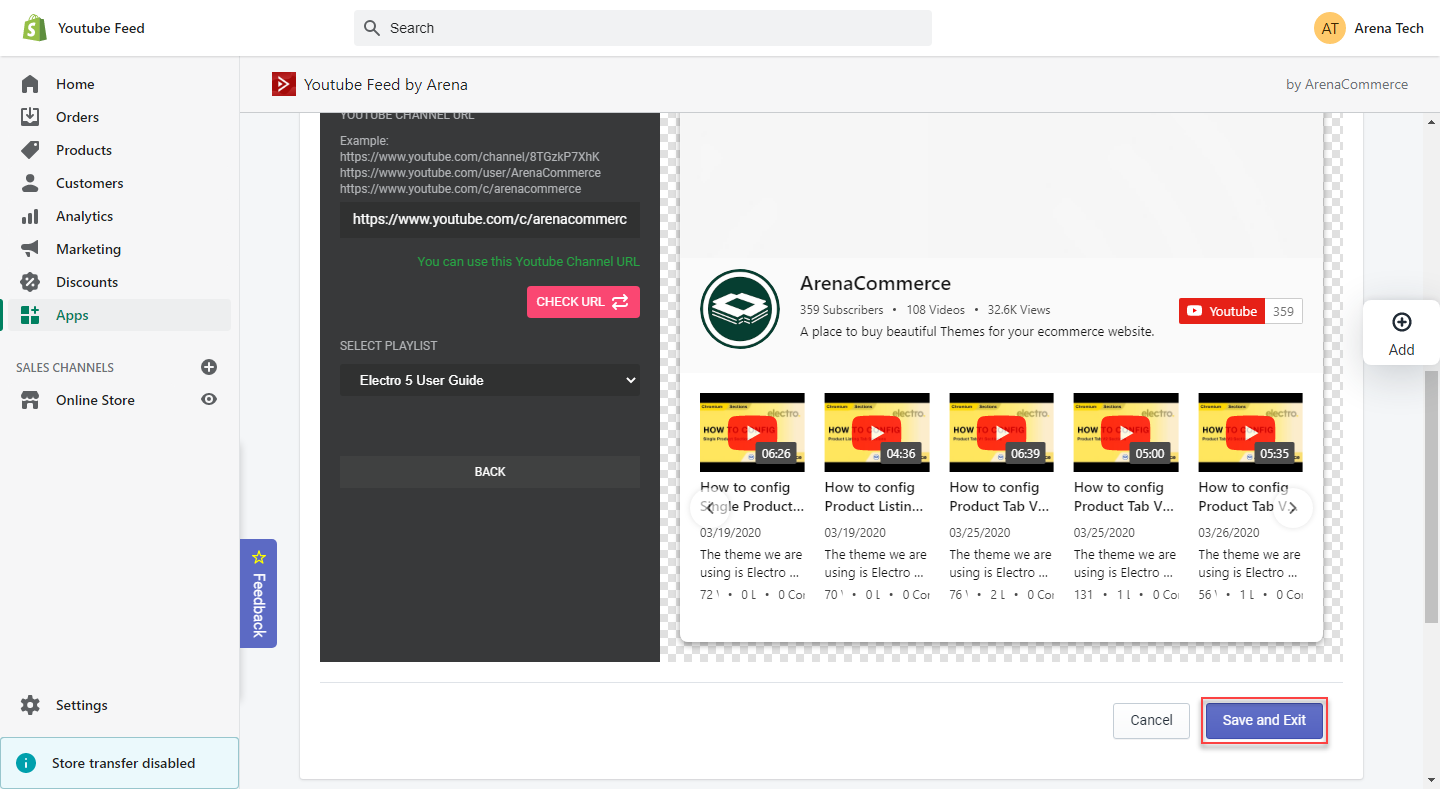Screen dimensions: 1440x789
Task: Open Products in the sidebar menu
Action: pyautogui.click(x=84, y=150)
